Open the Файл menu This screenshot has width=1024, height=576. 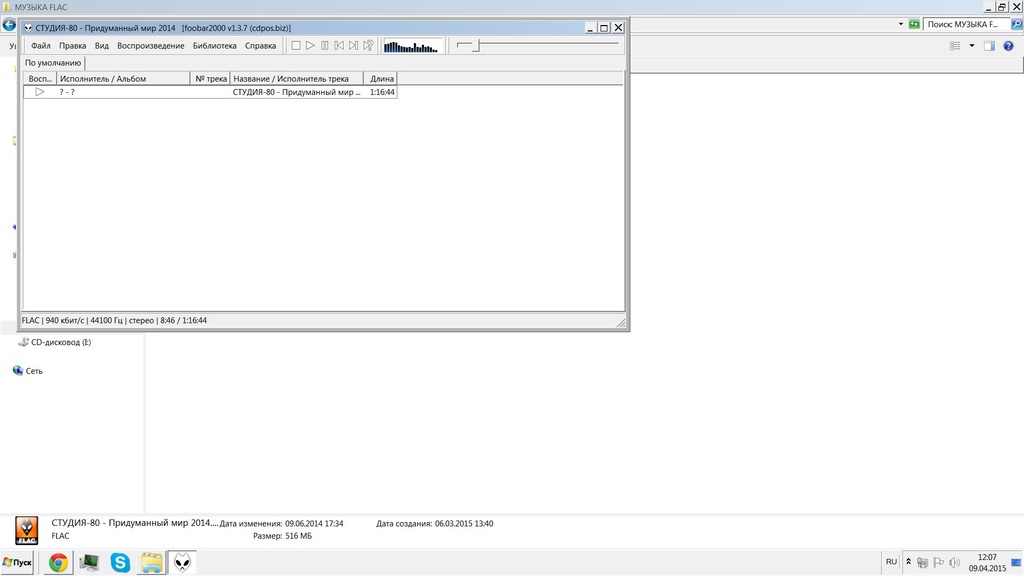(x=40, y=46)
